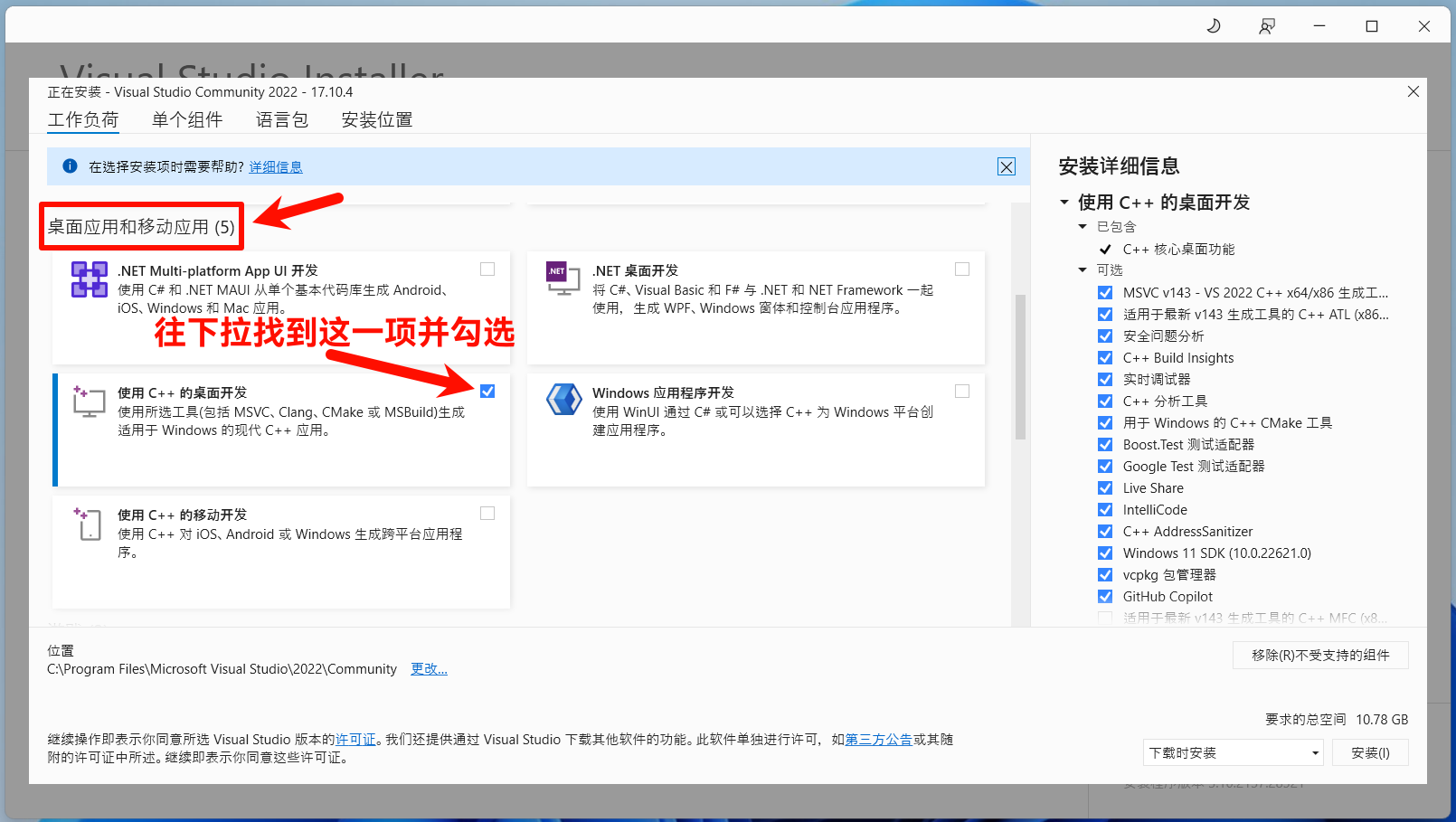Click the 安装(I) install button
The height and width of the screenshot is (822, 1456).
point(1370,752)
